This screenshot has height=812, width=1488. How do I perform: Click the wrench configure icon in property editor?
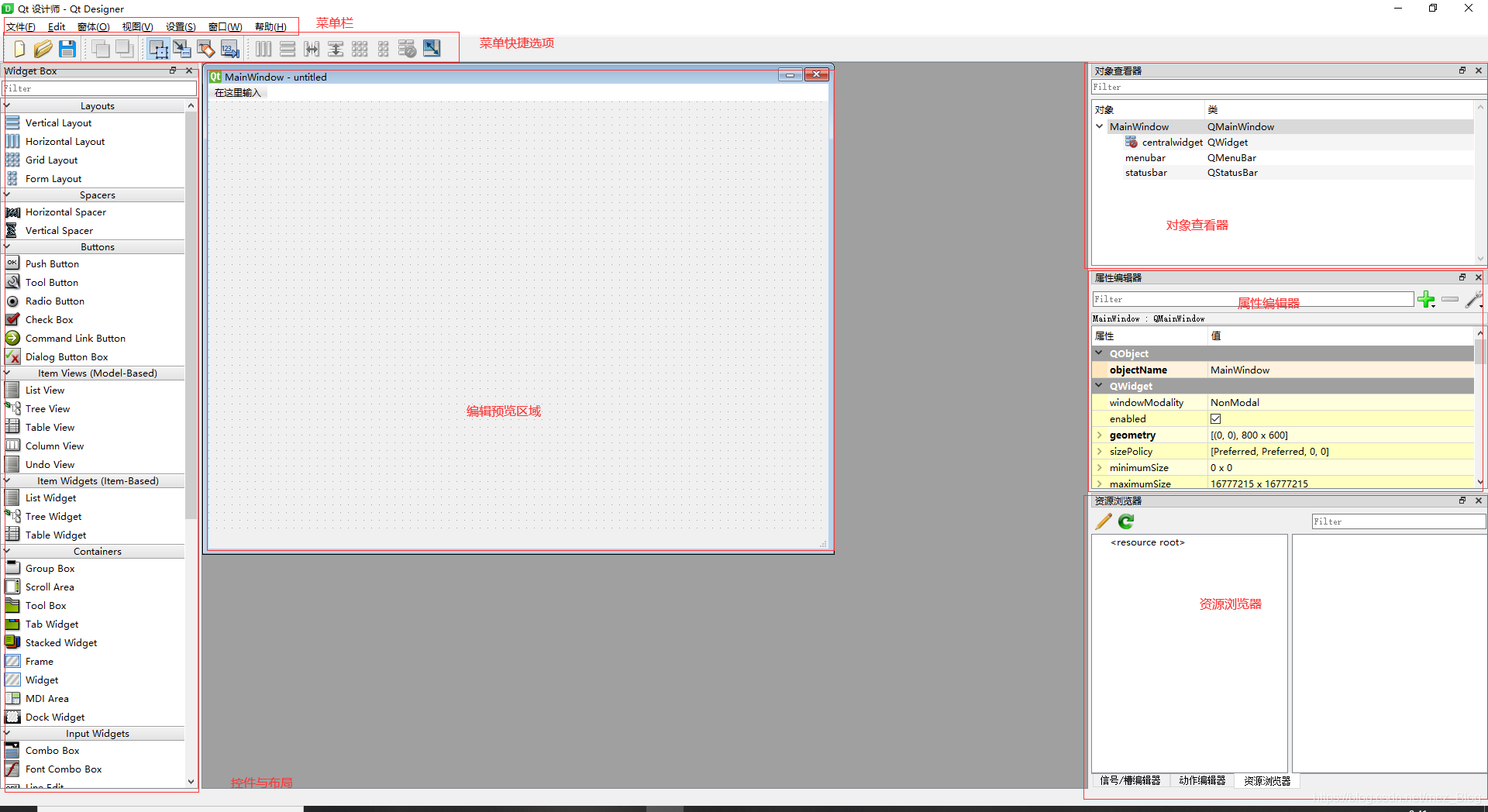coord(1474,299)
